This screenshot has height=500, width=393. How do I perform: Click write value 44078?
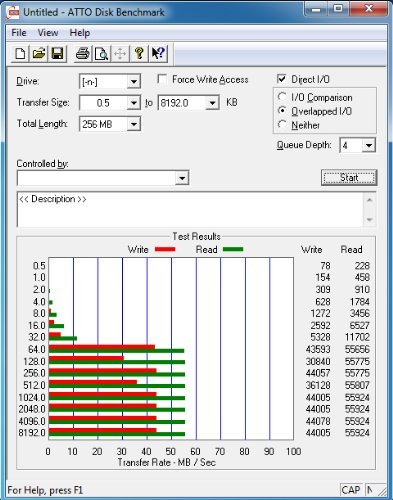point(318,421)
